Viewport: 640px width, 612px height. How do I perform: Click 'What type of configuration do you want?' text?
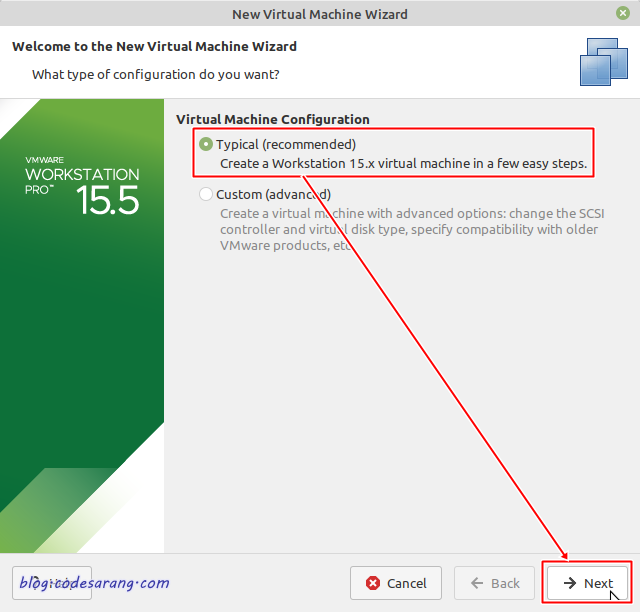(156, 75)
